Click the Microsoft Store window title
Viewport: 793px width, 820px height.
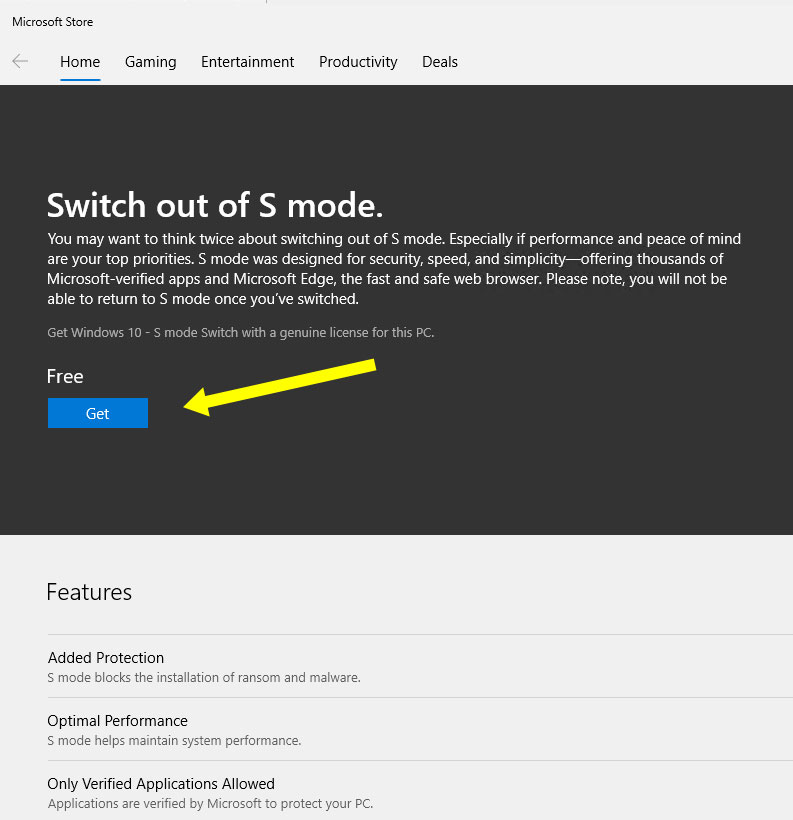(x=52, y=22)
